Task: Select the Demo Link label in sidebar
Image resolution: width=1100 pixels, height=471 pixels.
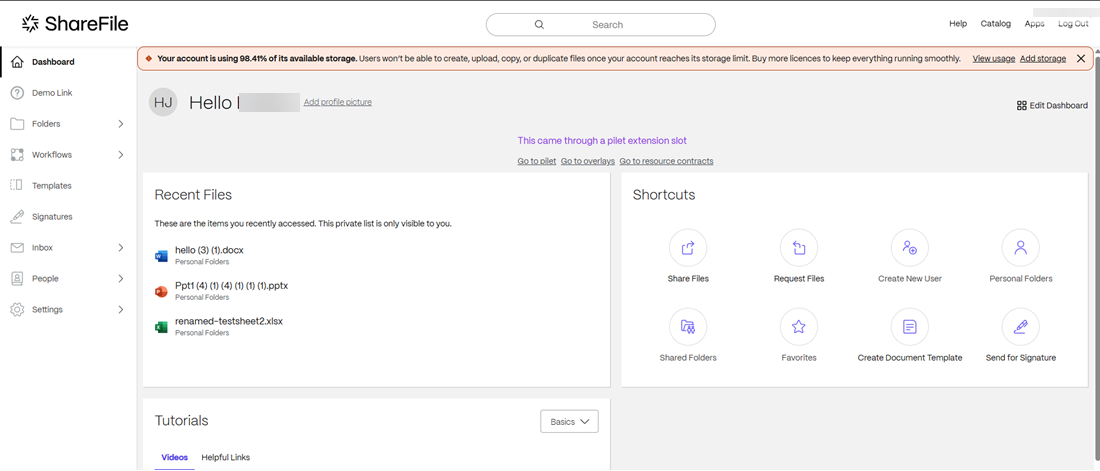Action: pos(52,93)
